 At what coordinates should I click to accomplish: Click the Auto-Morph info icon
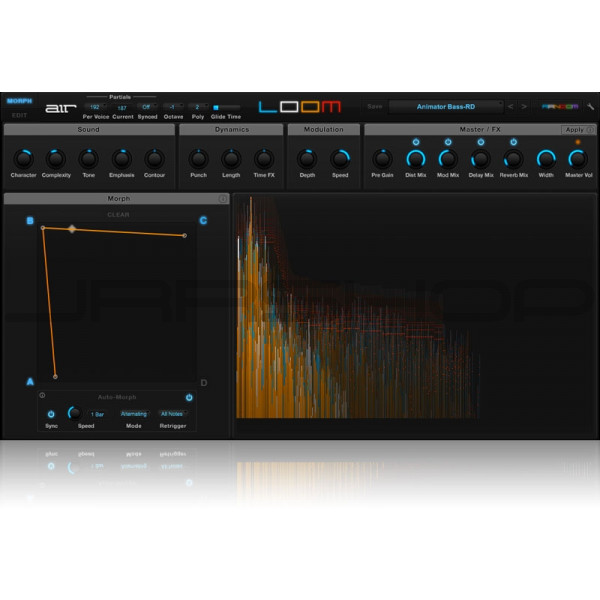pos(42,395)
